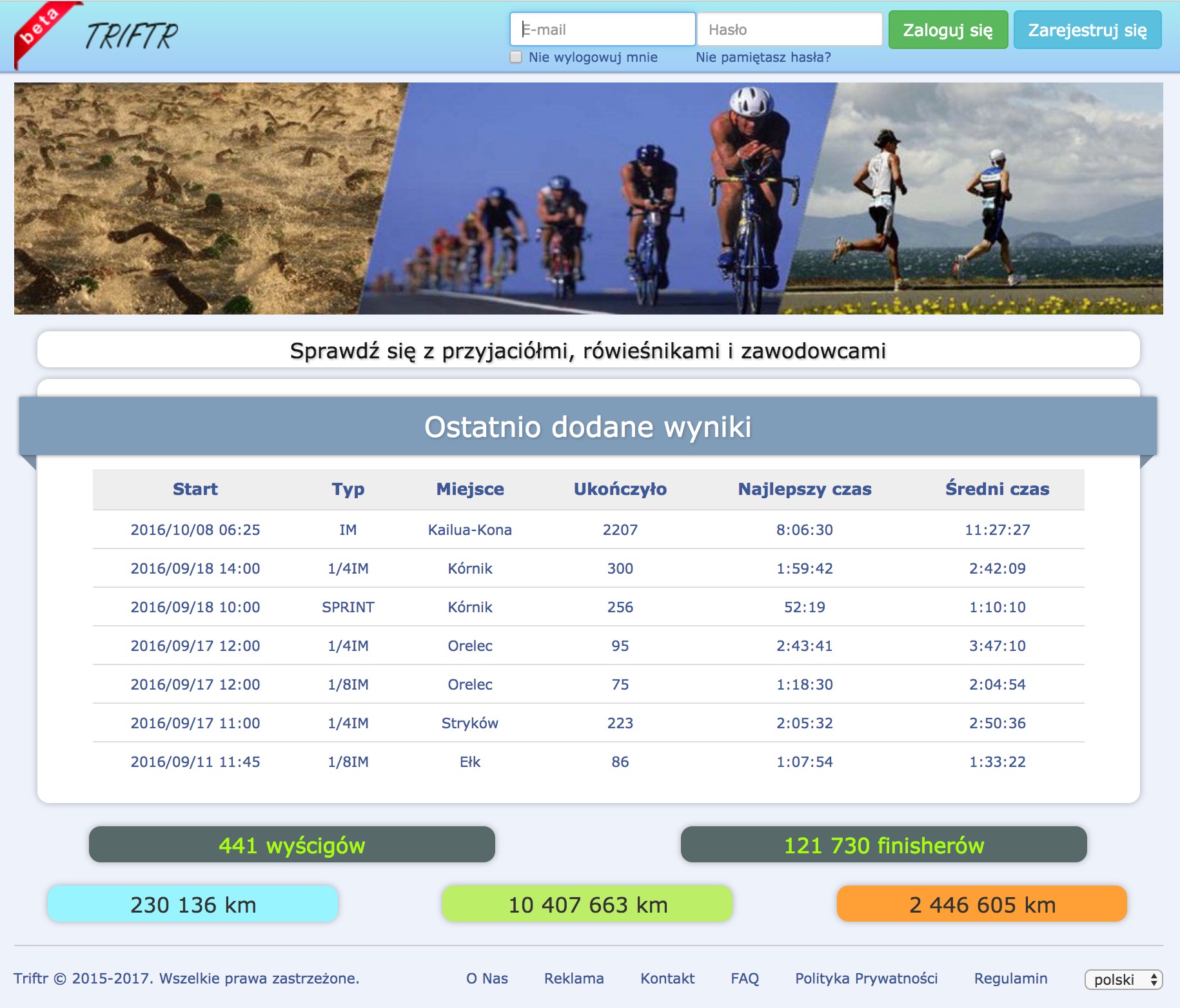Open the polski language dropdown

click(1123, 980)
